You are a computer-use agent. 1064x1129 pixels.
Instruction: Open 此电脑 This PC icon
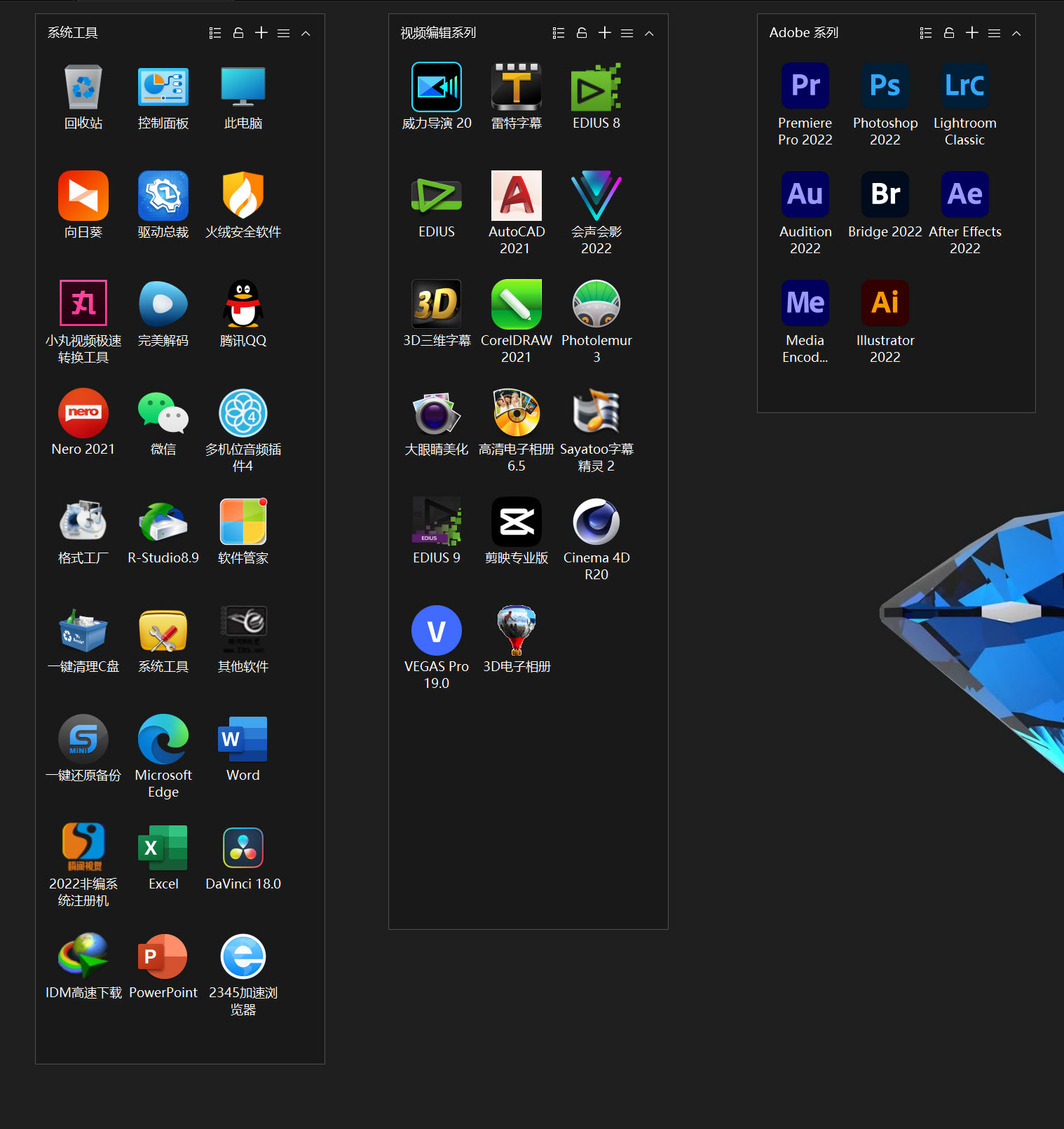point(243,87)
